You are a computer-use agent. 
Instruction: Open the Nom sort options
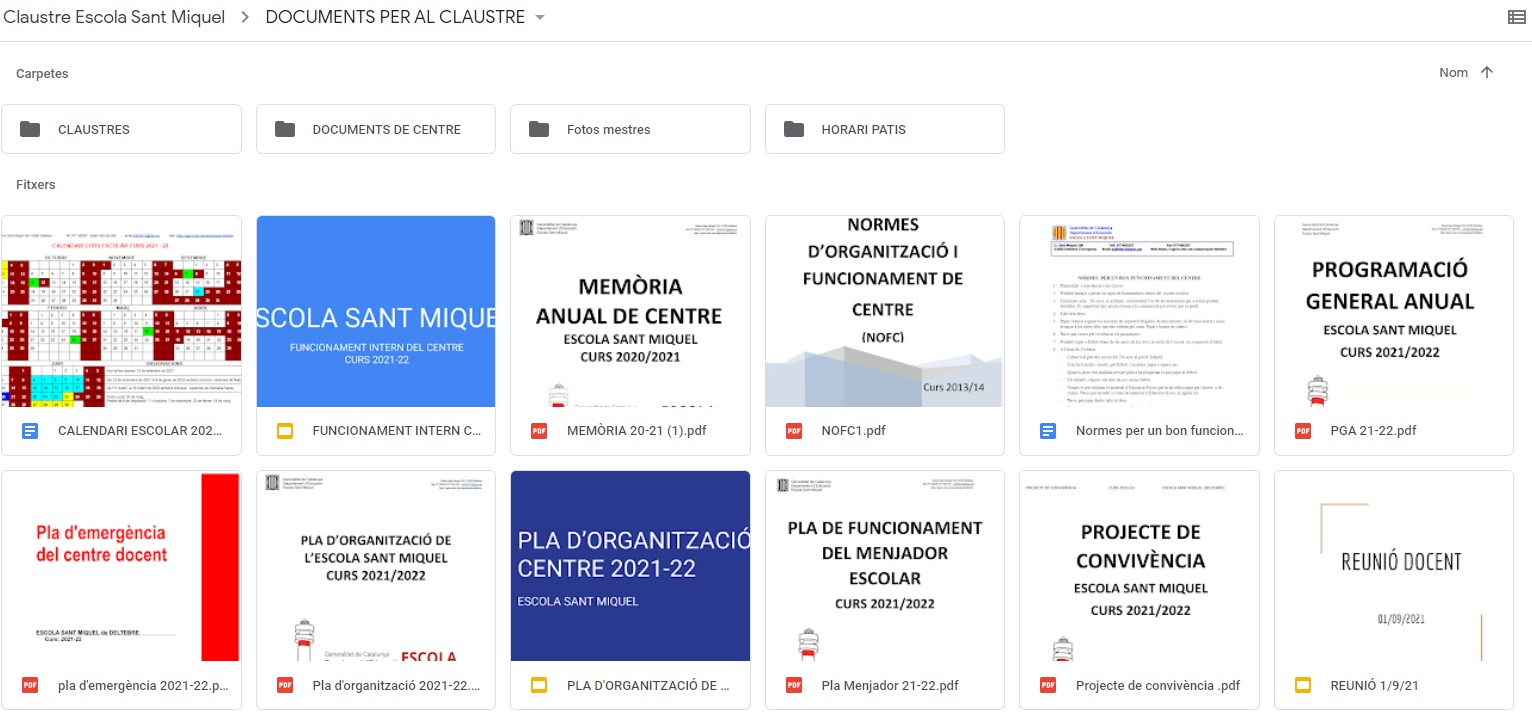pyautogui.click(x=1453, y=72)
